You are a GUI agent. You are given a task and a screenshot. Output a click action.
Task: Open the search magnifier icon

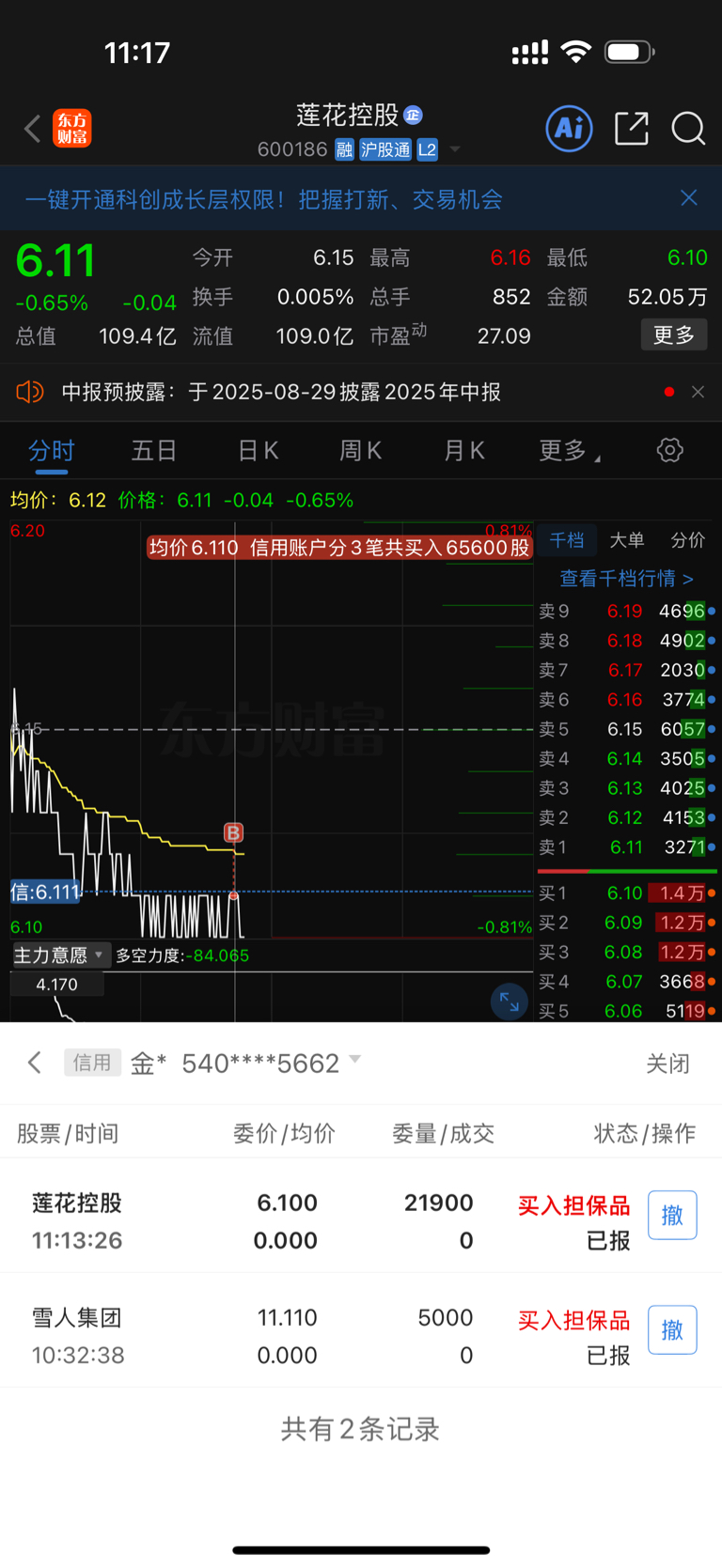pyautogui.click(x=688, y=128)
